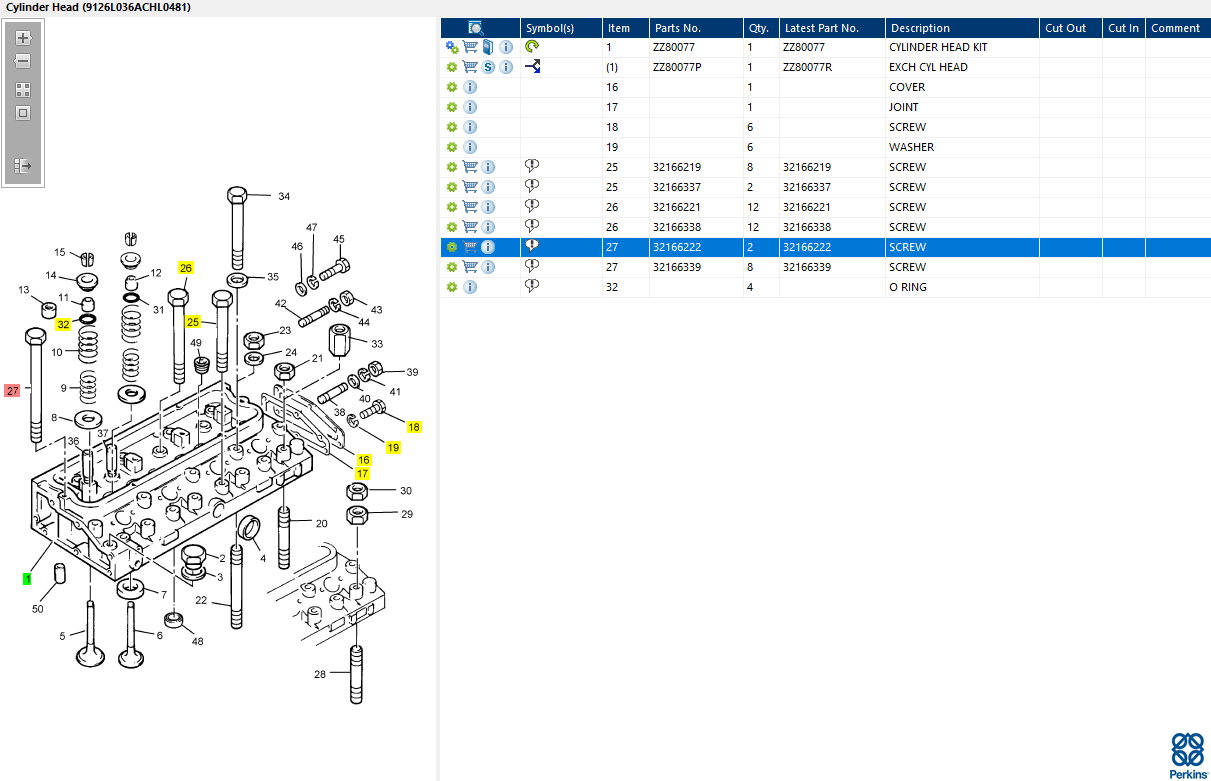Image resolution: width=1211 pixels, height=781 pixels.
Task: Click note bubble symbol for part 32166221
Action: point(532,206)
